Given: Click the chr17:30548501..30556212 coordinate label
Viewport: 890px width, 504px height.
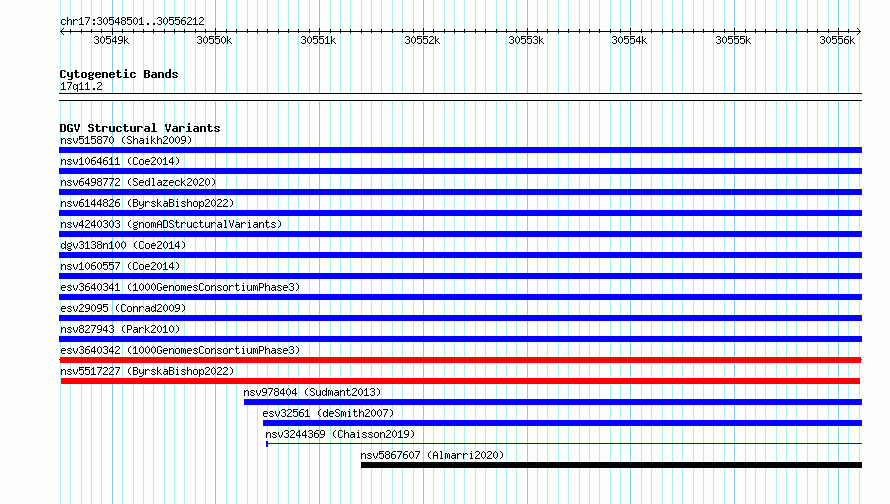Looking at the screenshot, I should (x=132, y=21).
